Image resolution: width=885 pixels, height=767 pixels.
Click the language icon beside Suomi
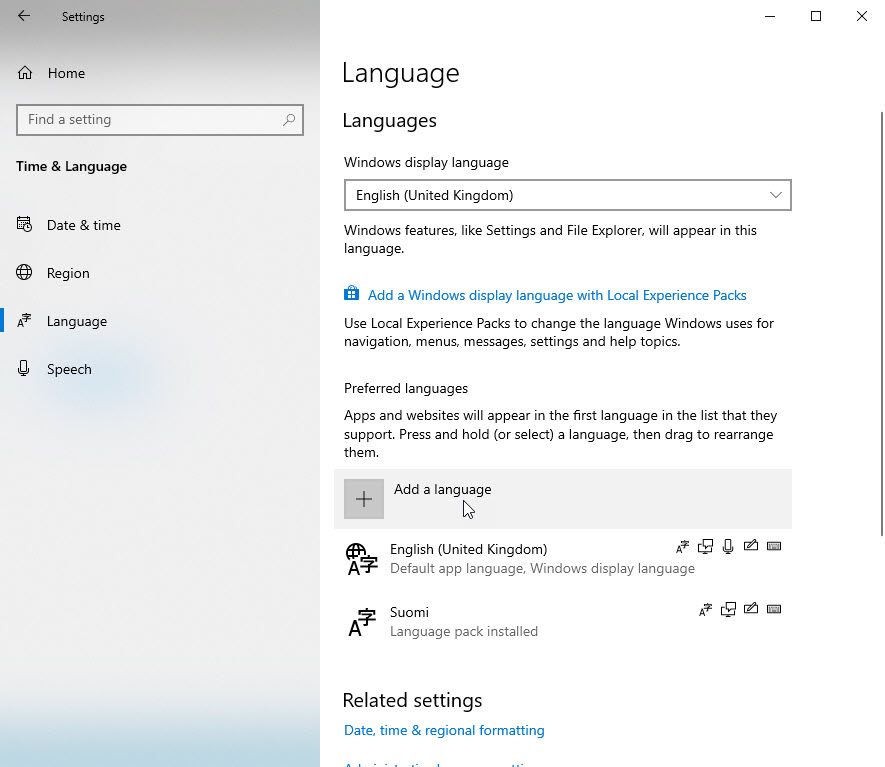point(361,622)
